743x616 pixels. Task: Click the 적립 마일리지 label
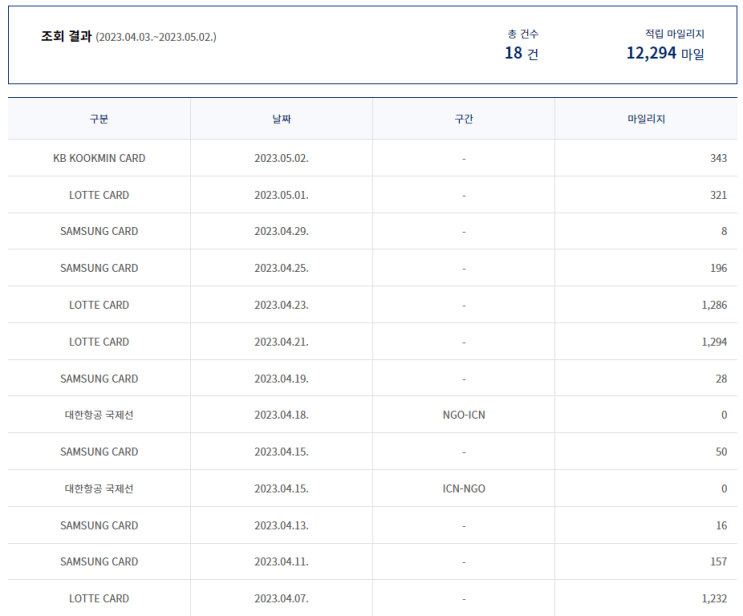[x=675, y=34]
